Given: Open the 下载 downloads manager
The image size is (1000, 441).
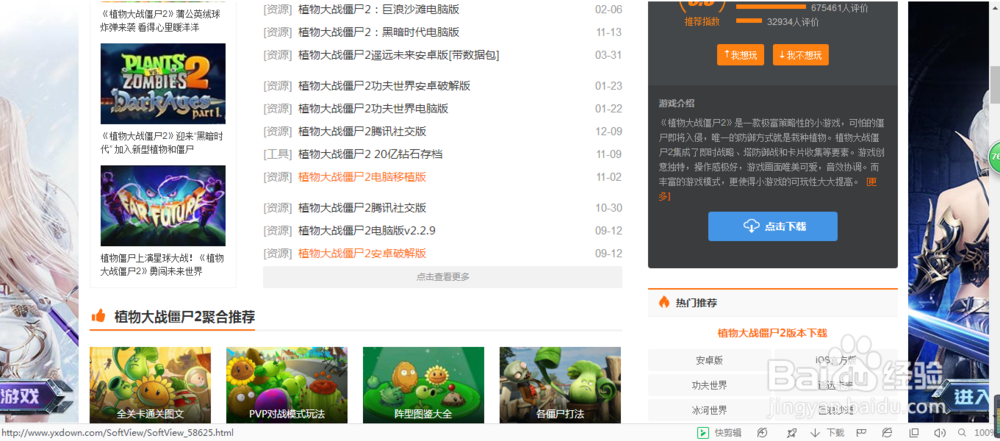Looking at the screenshot, I should pos(827,433).
